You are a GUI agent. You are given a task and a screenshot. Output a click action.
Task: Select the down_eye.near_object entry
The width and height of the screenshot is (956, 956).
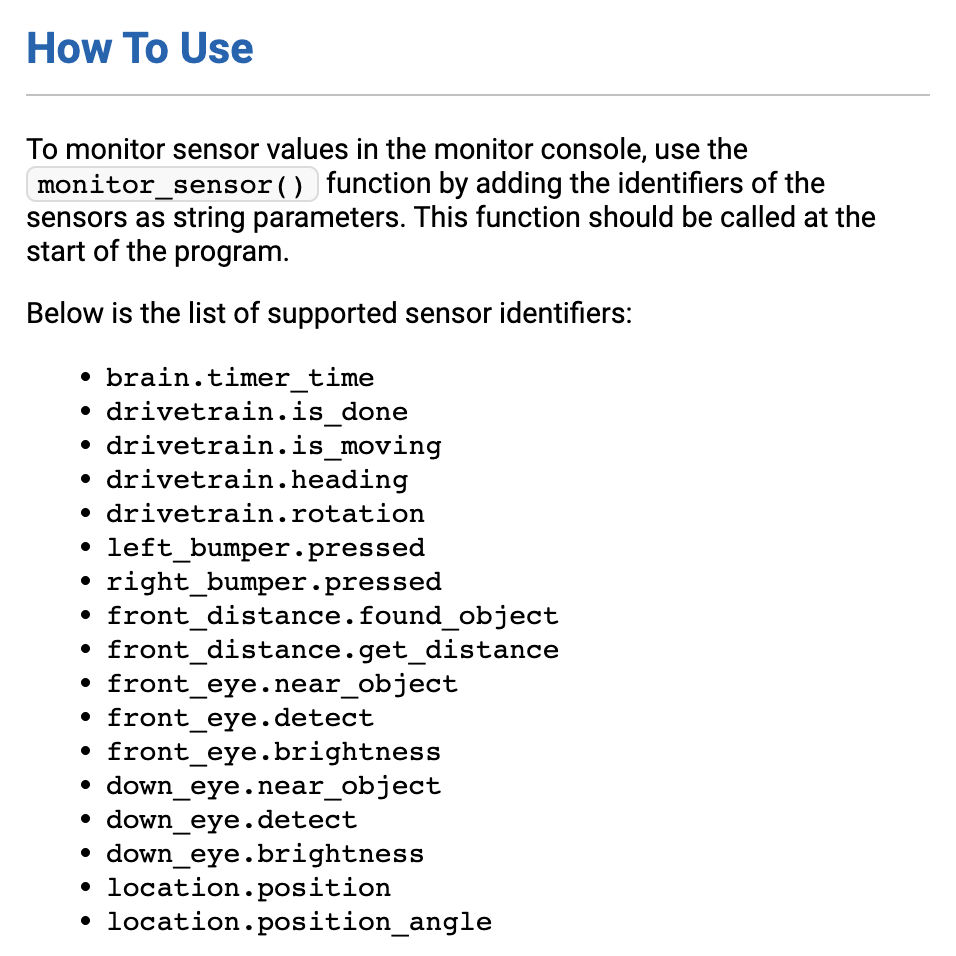(274, 786)
